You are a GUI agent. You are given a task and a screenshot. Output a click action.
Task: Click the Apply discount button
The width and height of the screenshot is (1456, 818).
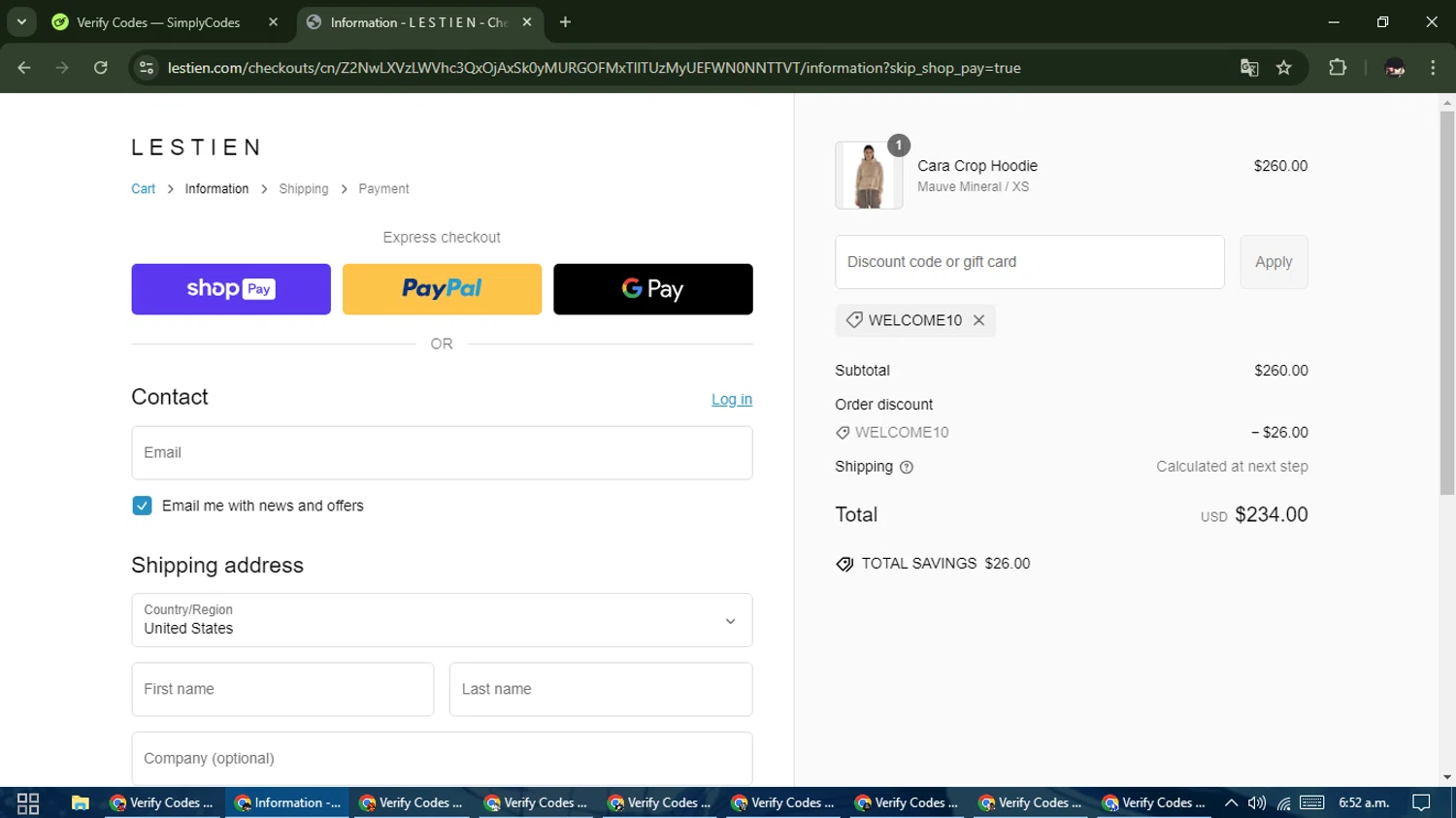(1274, 262)
